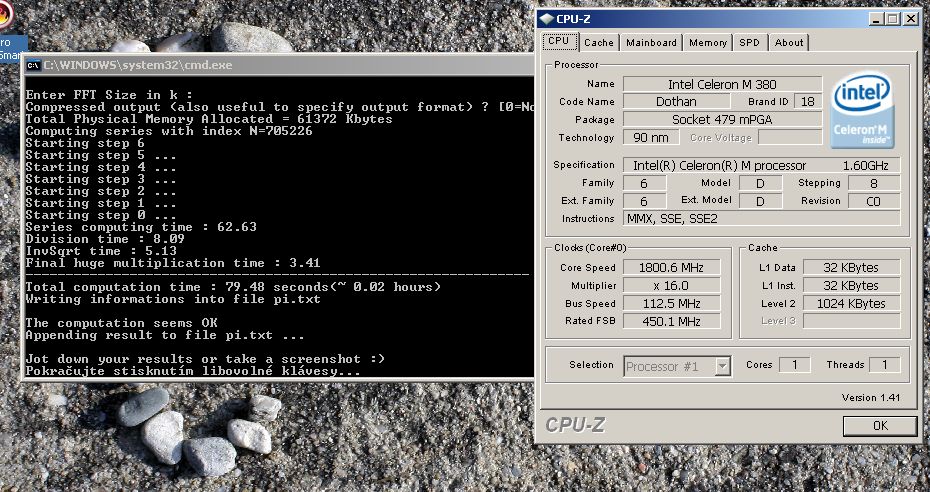Click the 'InvSqrt time : 5.13' line
The height and width of the screenshot is (492, 930).
(x=101, y=251)
